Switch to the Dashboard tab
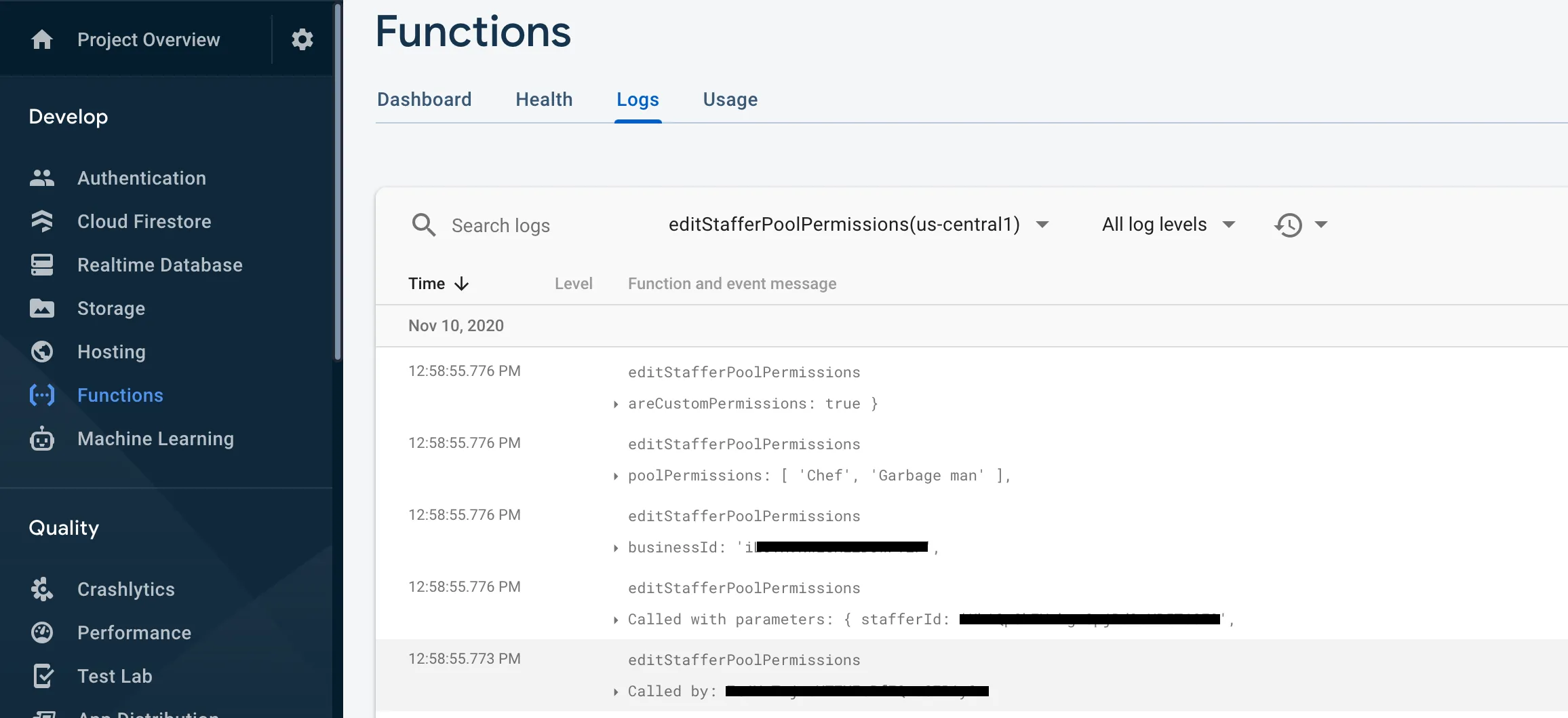 click(x=424, y=100)
